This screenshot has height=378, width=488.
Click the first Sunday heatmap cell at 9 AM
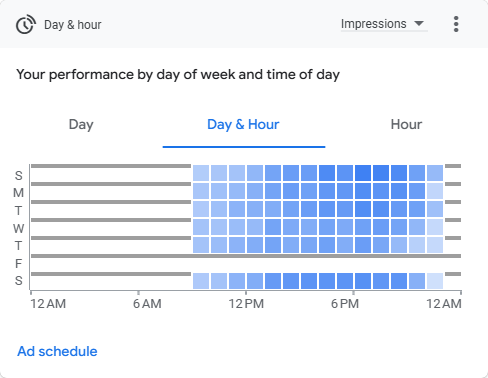pos(201,173)
